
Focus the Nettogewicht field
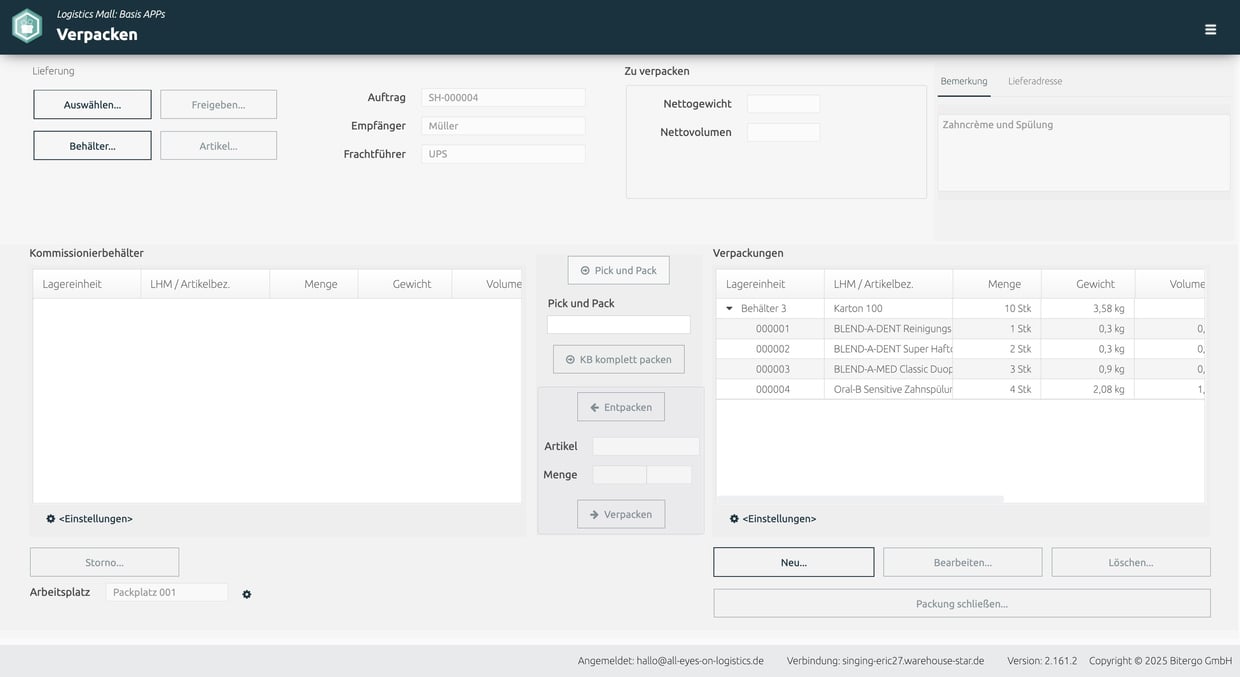(783, 104)
